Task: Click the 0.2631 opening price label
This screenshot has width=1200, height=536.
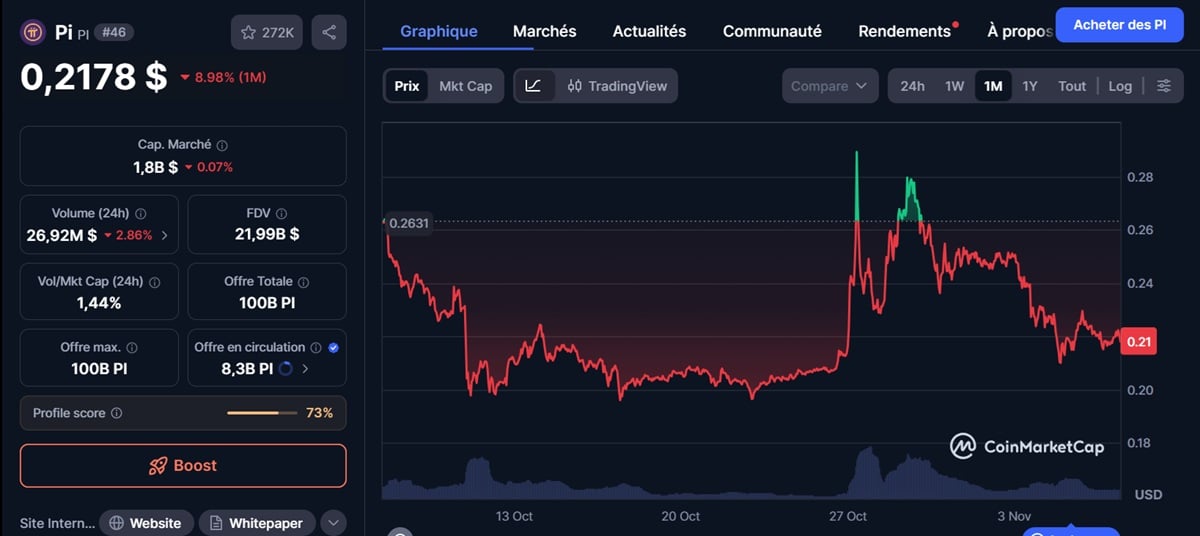Action: tap(408, 223)
